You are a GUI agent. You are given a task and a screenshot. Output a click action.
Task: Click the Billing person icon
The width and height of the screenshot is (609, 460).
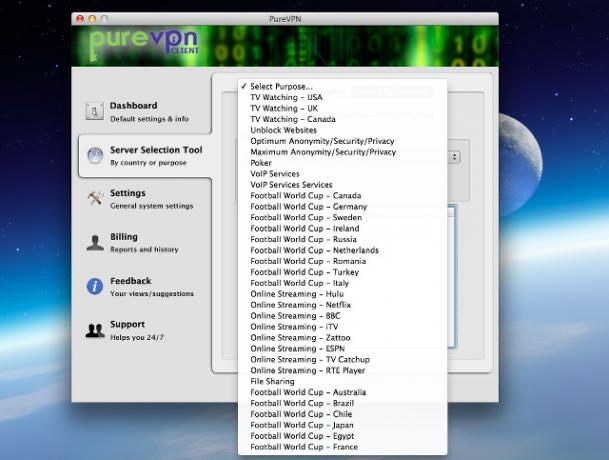coord(95,243)
